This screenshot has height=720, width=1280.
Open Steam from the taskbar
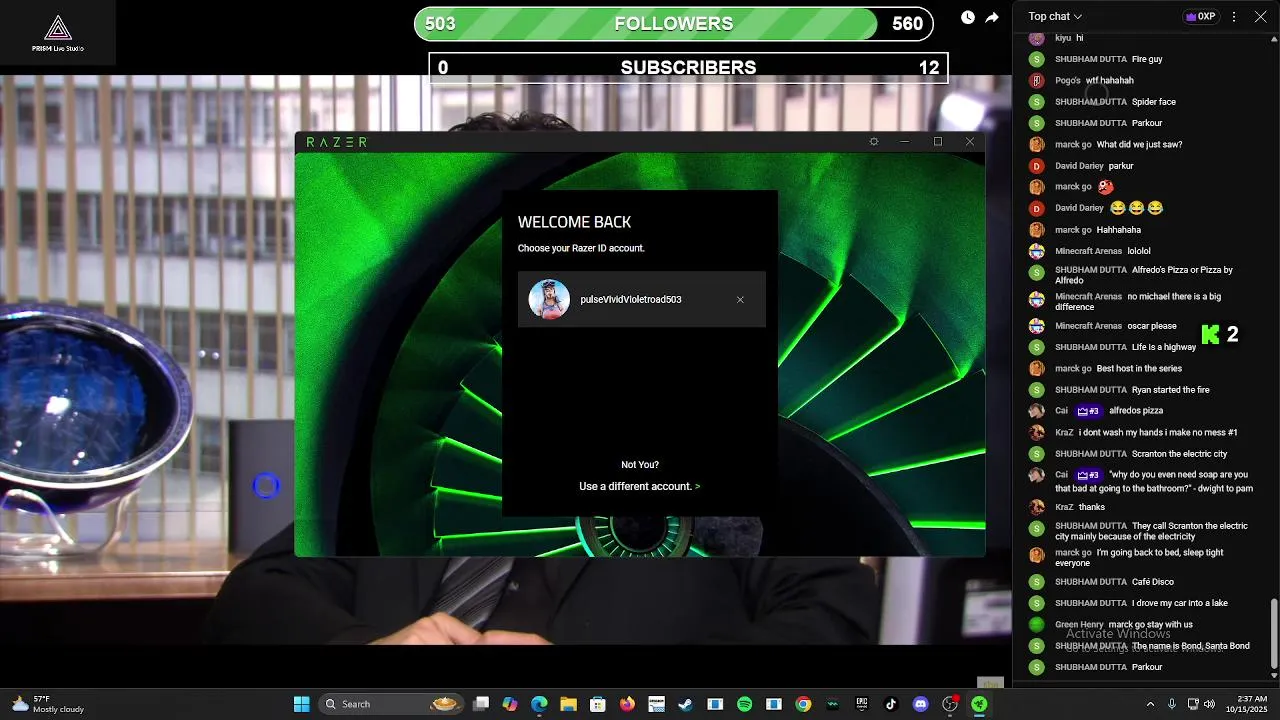pos(685,704)
